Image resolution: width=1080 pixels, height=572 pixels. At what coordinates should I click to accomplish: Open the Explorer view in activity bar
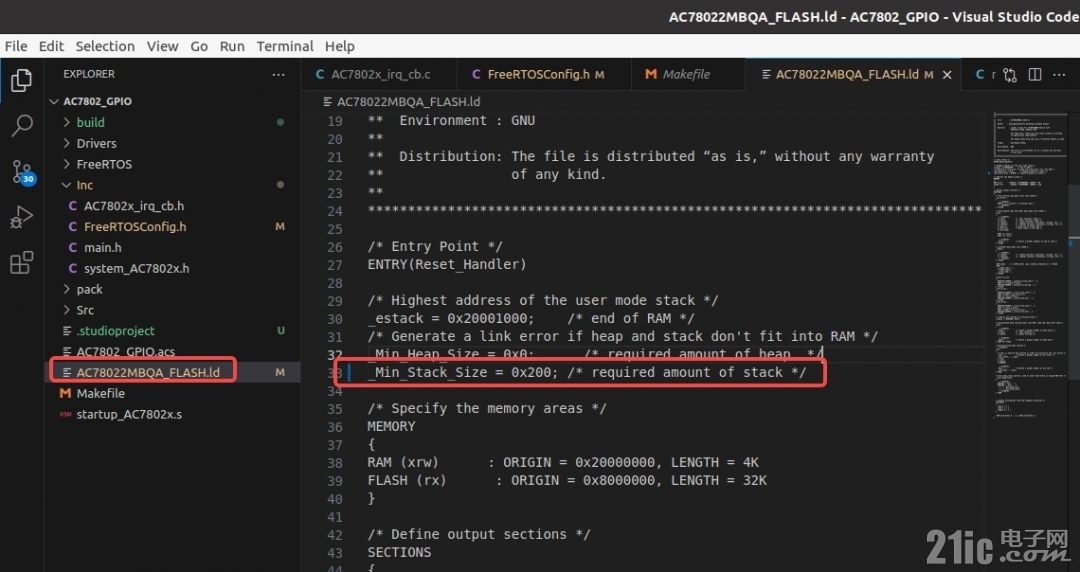[21, 81]
